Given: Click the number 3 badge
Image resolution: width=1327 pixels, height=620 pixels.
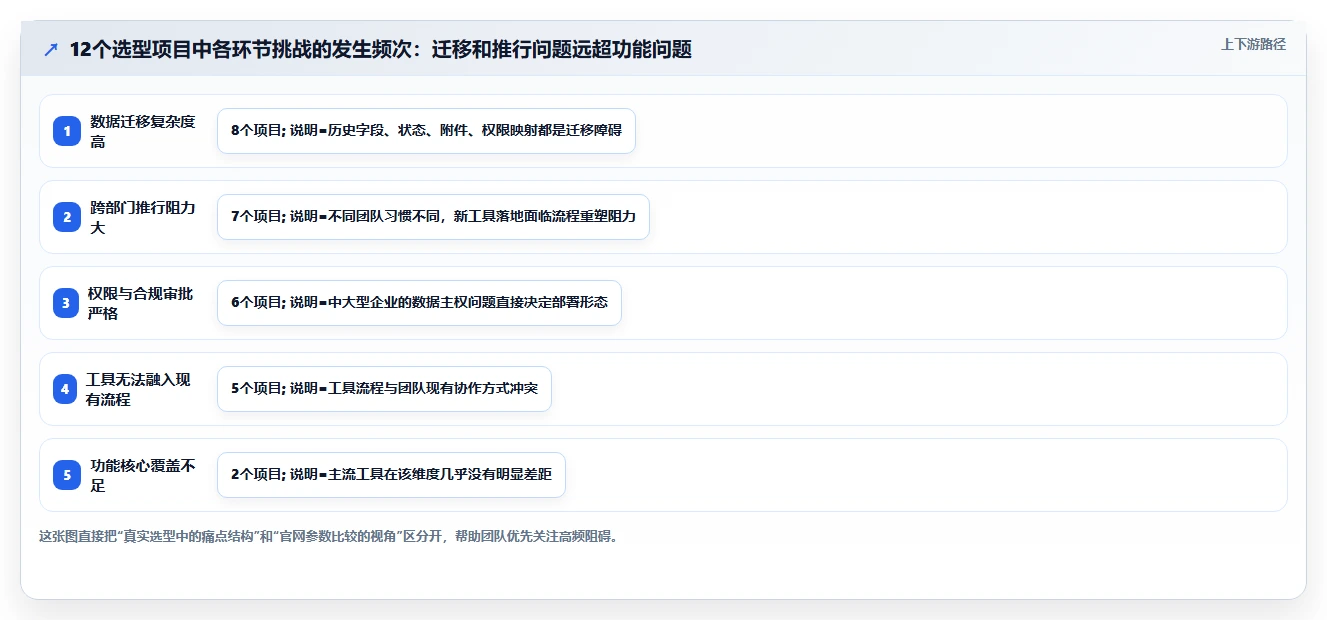Looking at the screenshot, I should pos(67,303).
